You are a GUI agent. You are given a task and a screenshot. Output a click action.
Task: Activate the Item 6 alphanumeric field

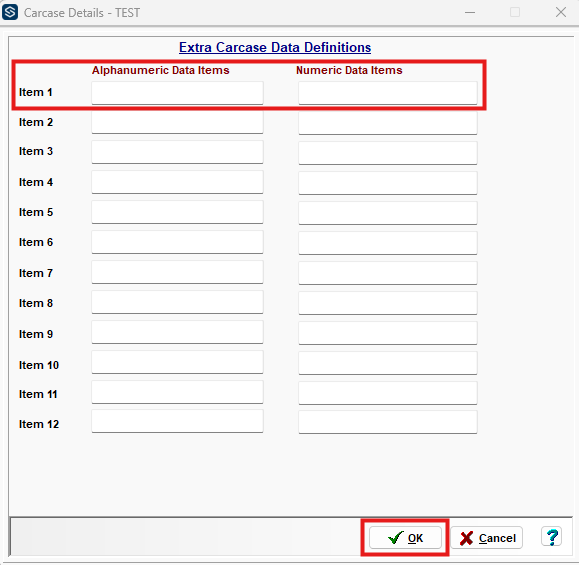[x=177, y=242]
